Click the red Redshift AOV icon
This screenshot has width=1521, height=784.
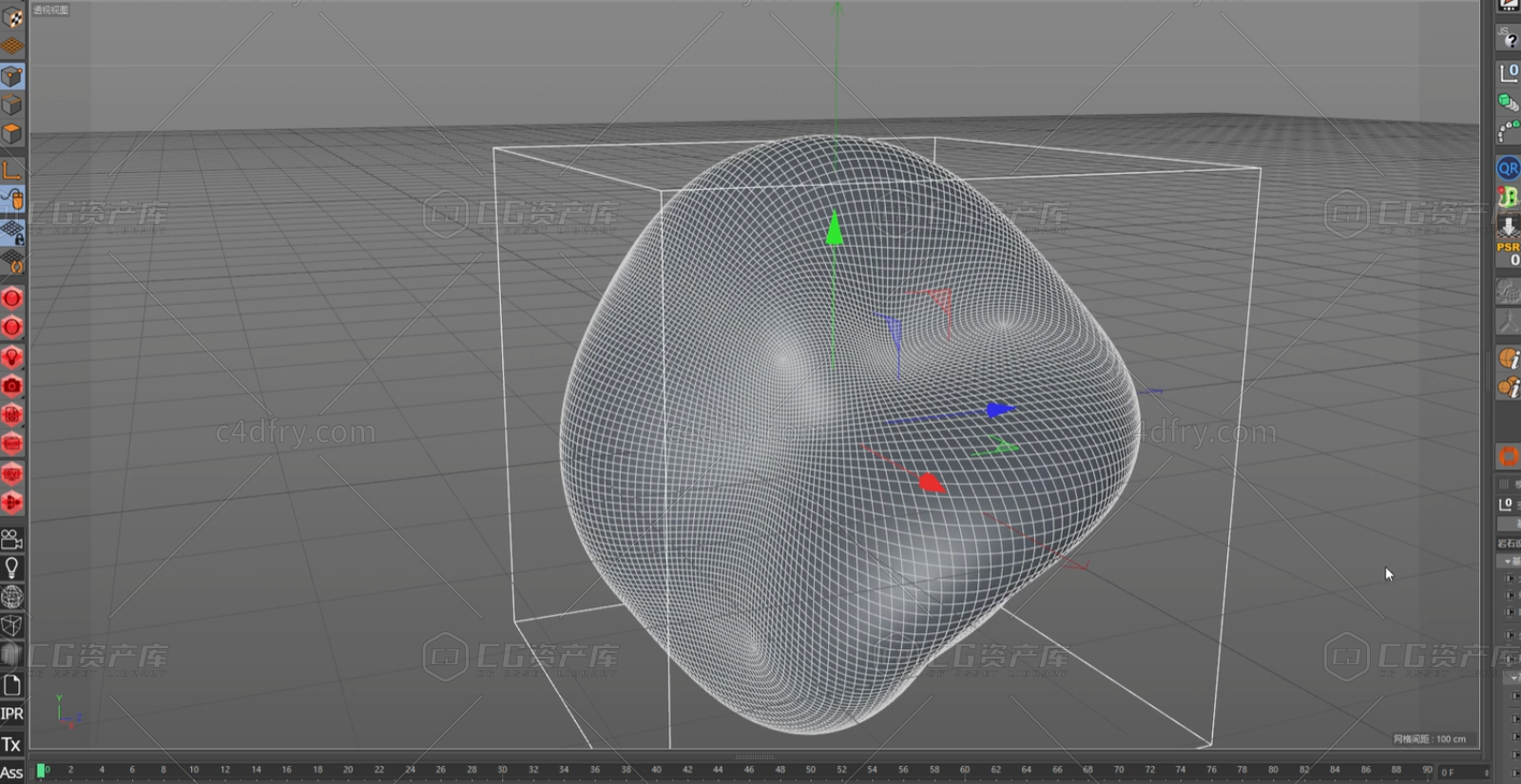12,444
